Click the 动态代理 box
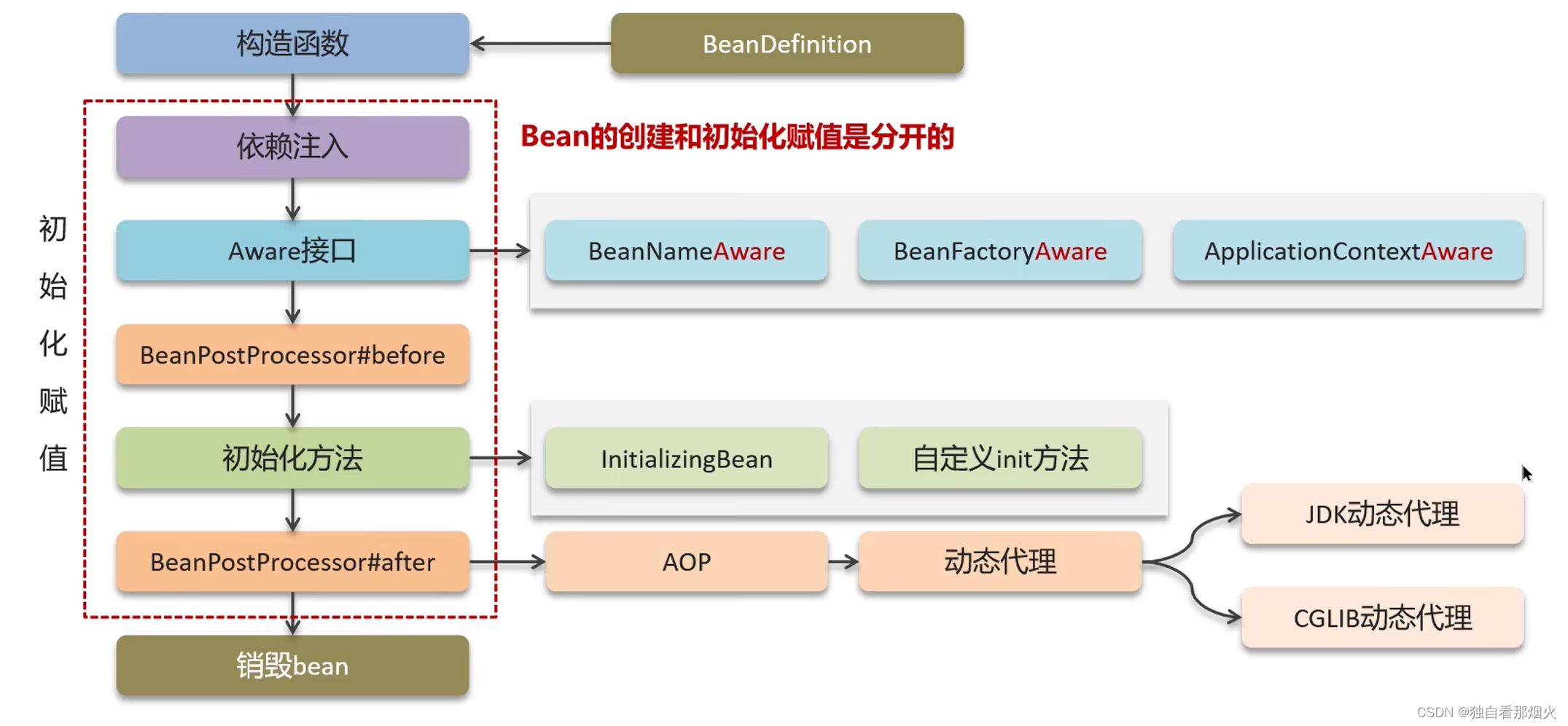1568x726 pixels. (x=1000, y=562)
